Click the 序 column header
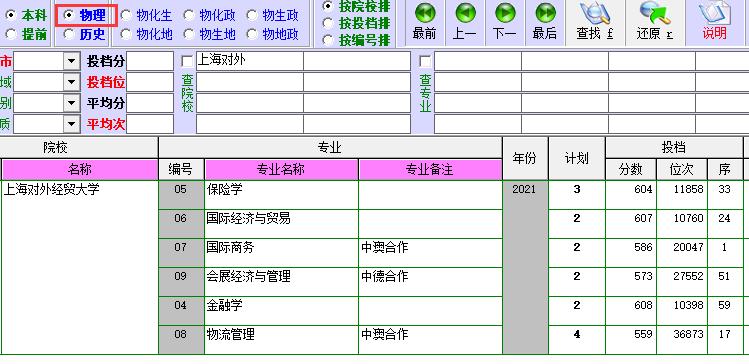Image resolution: width=749 pixels, height=364 pixels. click(x=725, y=170)
